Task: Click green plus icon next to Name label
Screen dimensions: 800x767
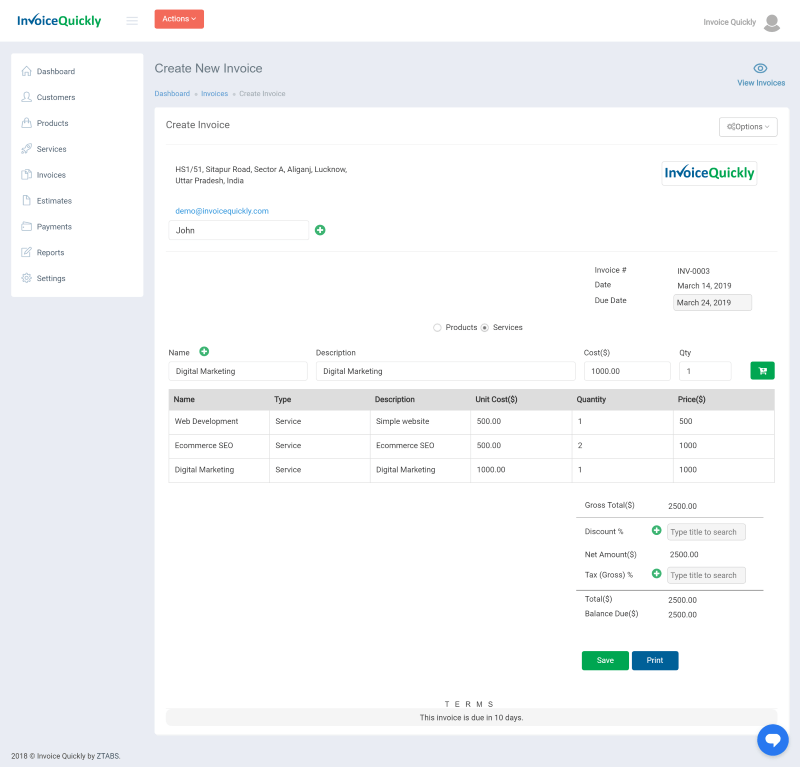Action: point(204,352)
